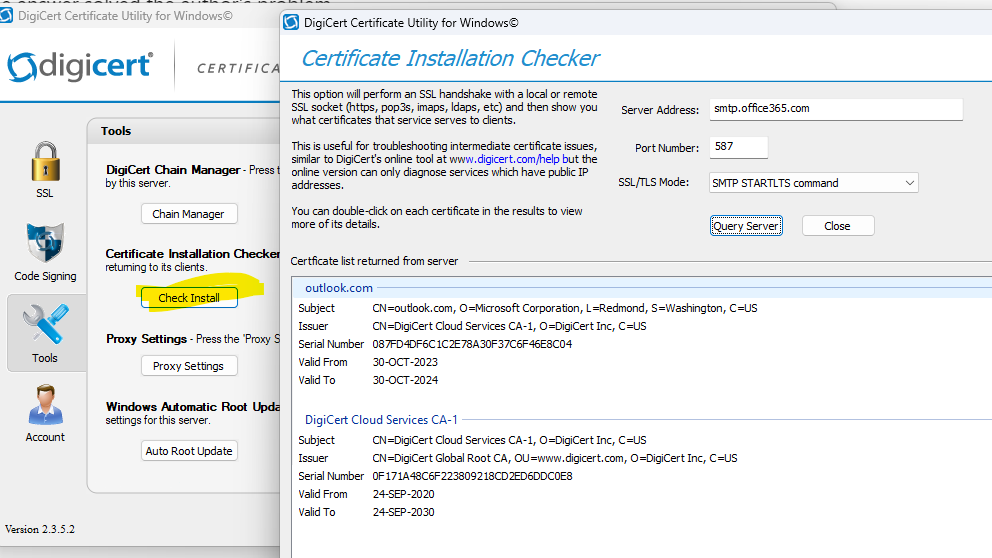This screenshot has height=558, width=992.
Task: Close the Certificate Installation Checker dialog
Action: tap(838, 226)
